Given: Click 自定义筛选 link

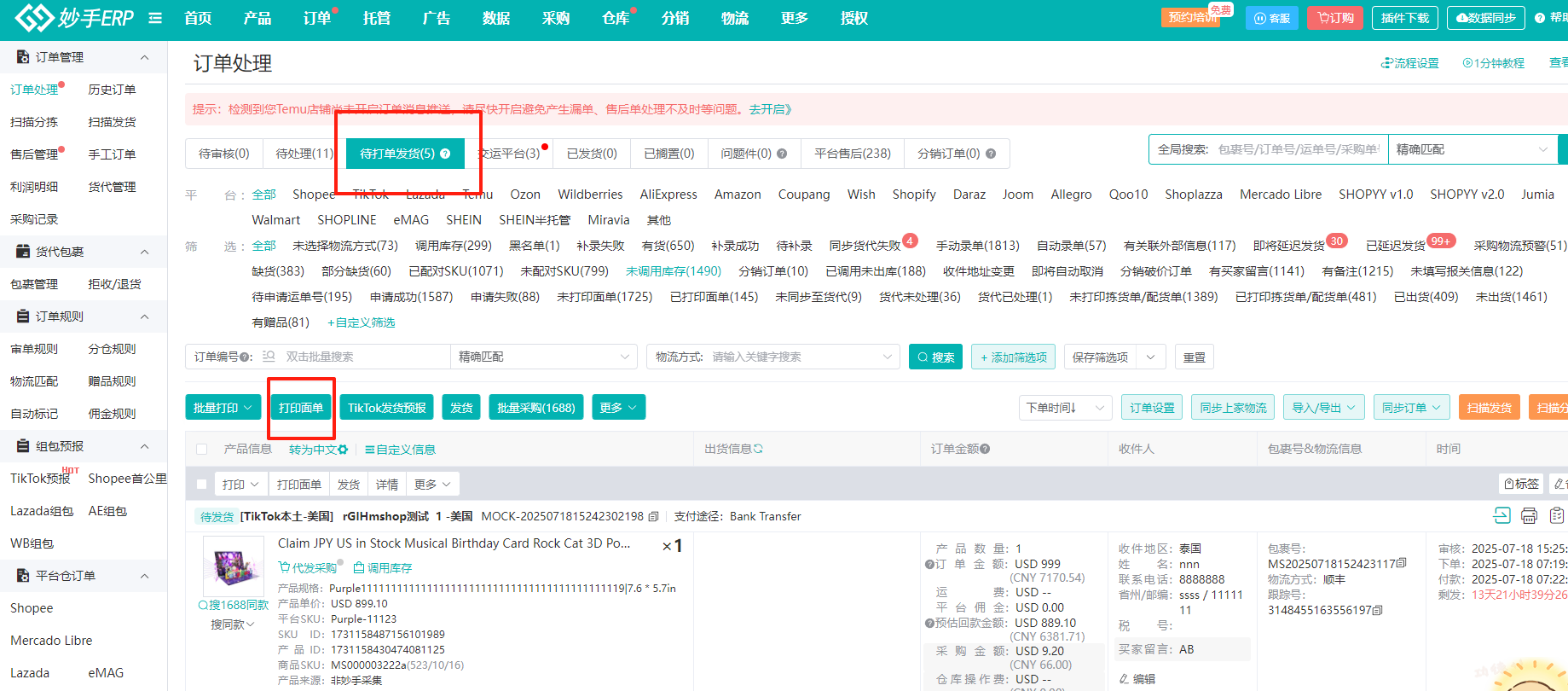Looking at the screenshot, I should [362, 322].
